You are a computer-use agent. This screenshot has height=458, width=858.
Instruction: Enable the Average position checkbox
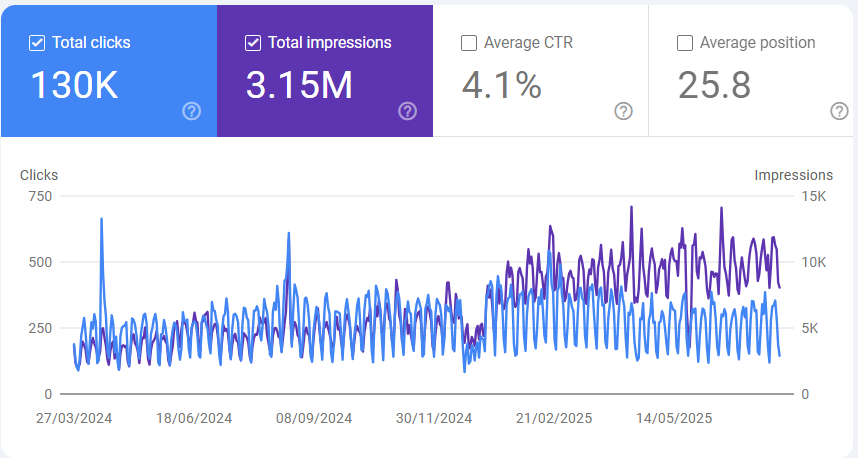tap(685, 43)
